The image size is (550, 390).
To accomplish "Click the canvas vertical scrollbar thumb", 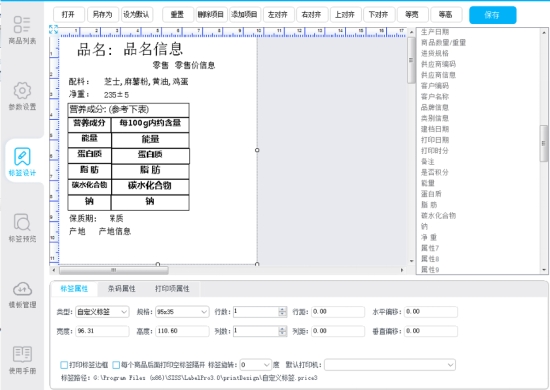I will (x=411, y=60).
